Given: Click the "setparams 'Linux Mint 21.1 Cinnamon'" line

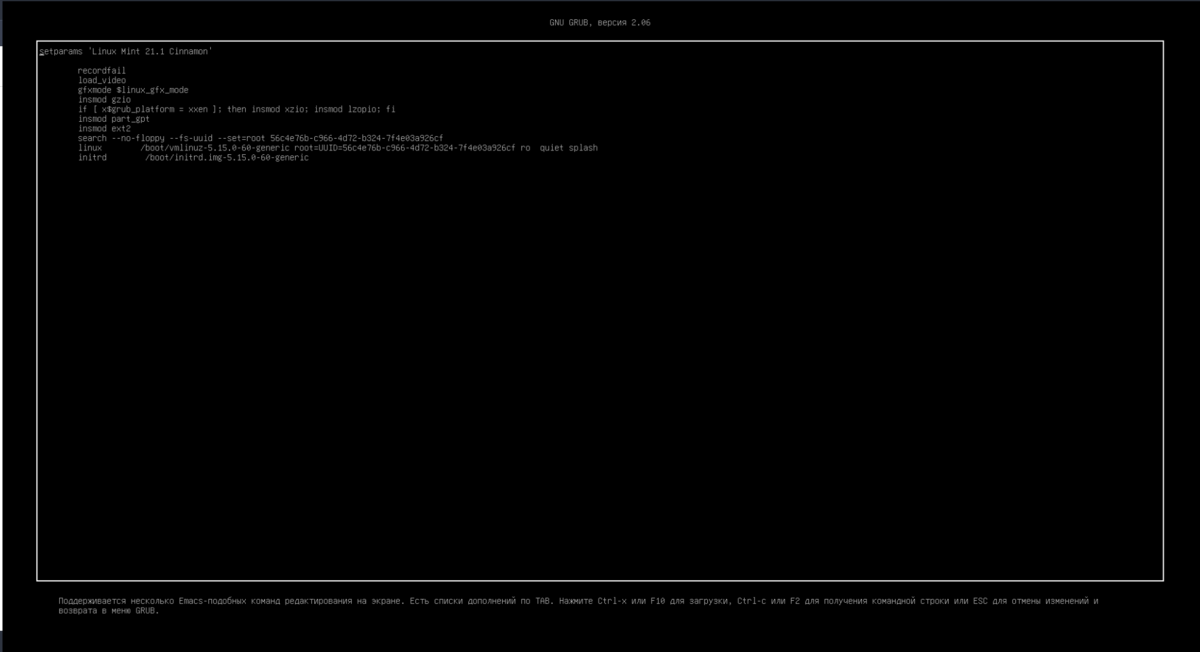Looking at the screenshot, I should (125, 50).
